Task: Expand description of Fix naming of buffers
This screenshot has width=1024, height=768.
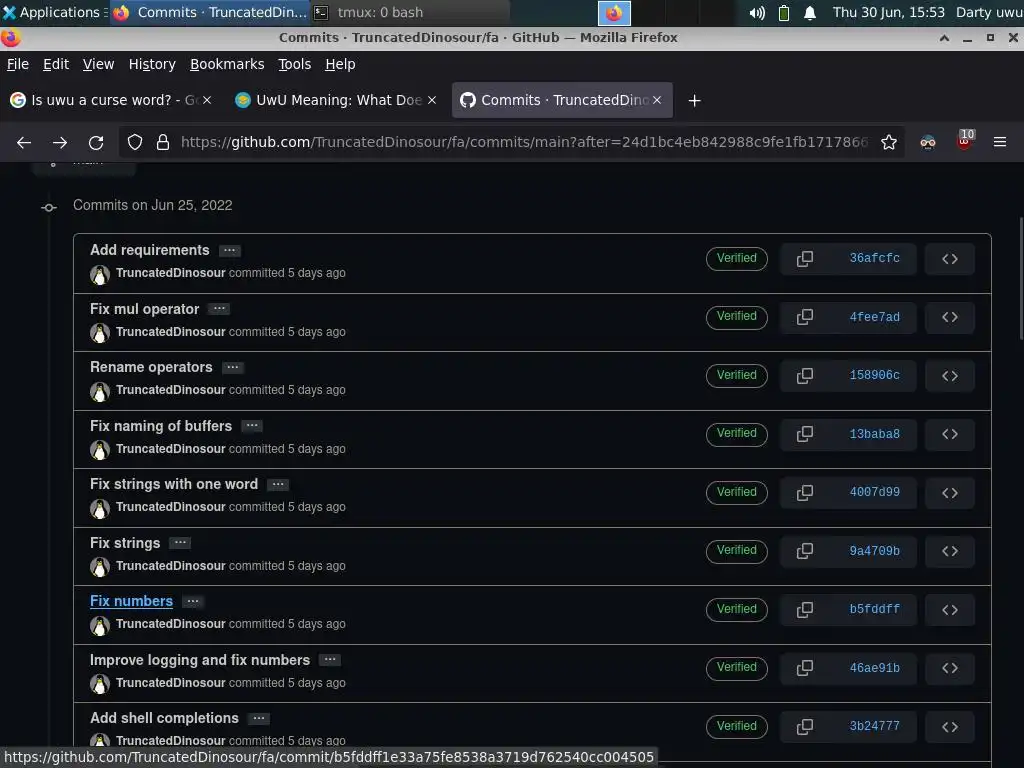Action: pyautogui.click(x=251, y=426)
